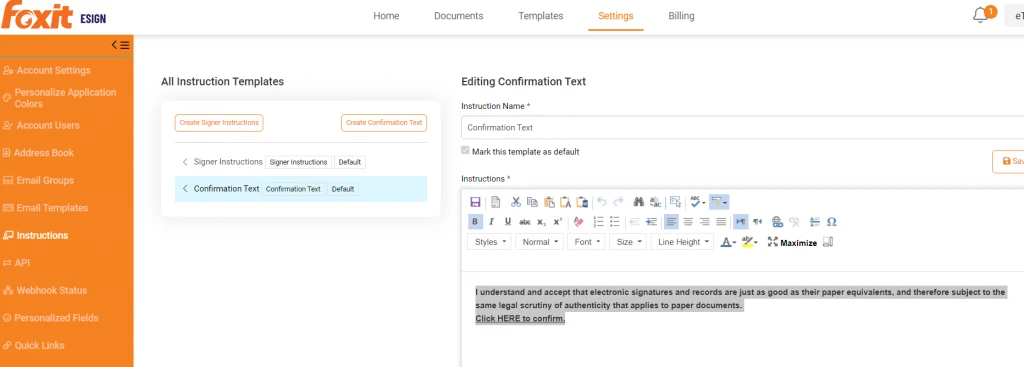Click the Insert Link icon

coord(777,221)
